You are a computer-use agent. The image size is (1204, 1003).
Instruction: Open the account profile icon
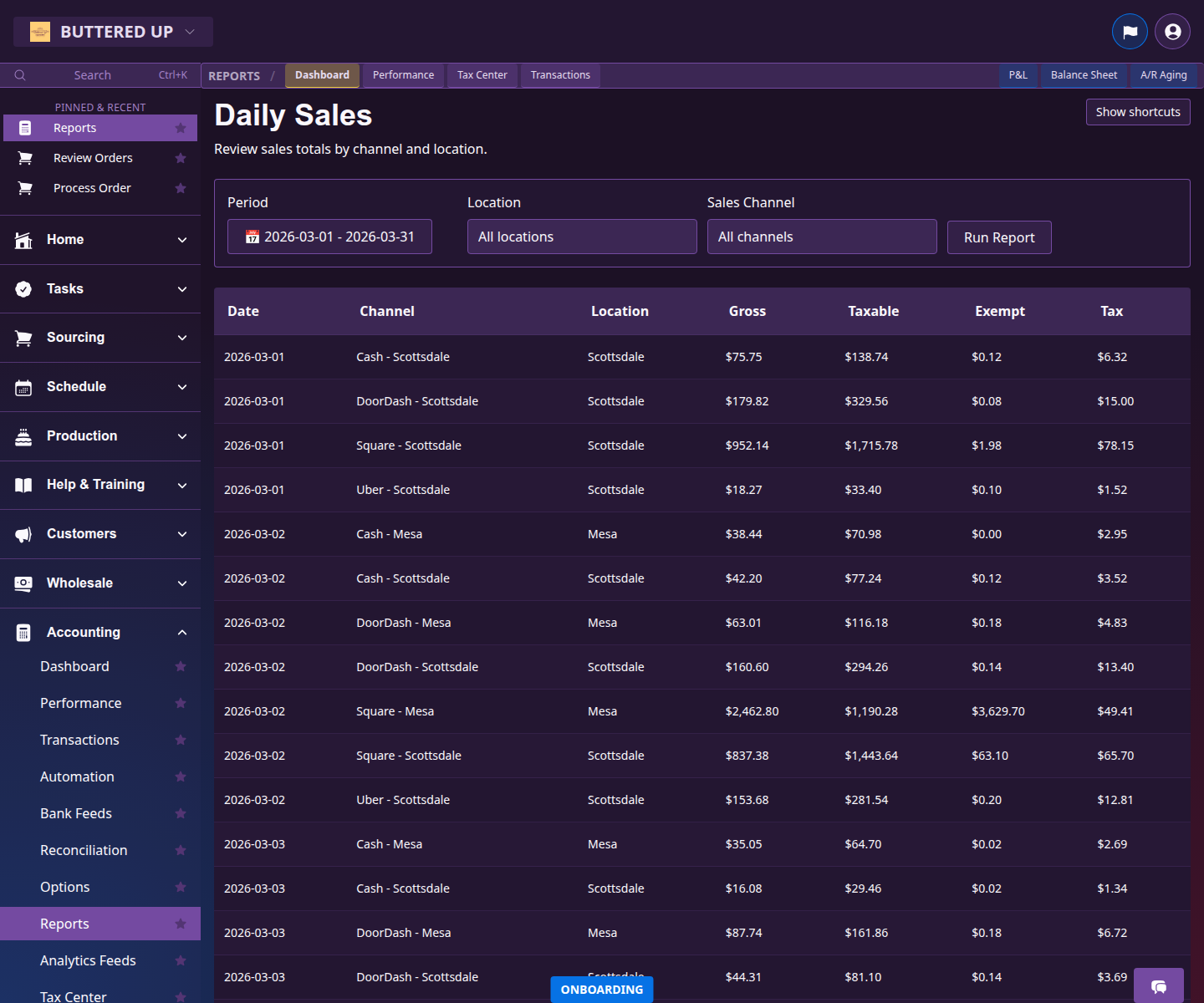click(x=1172, y=31)
